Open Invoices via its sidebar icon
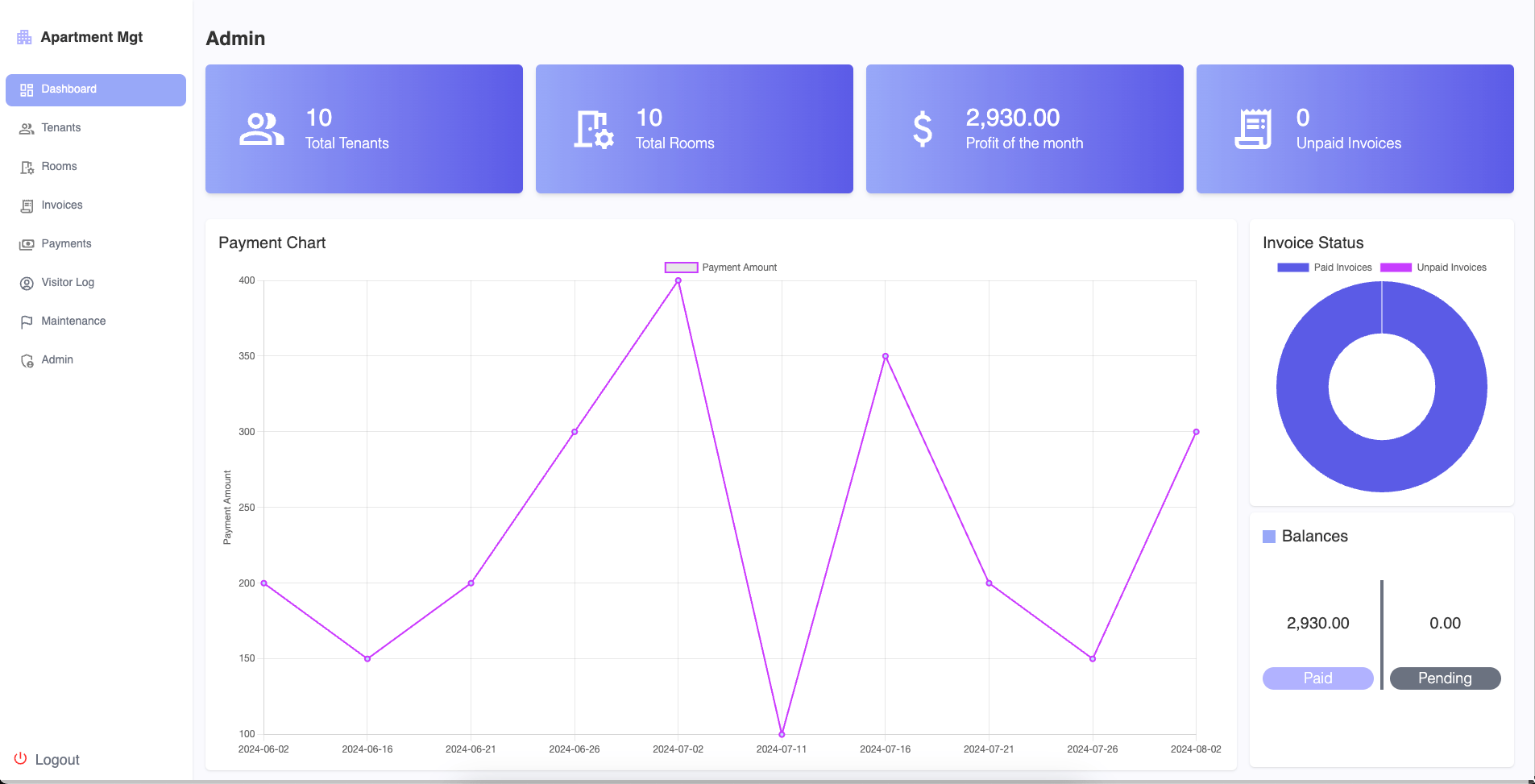1535x784 pixels. [26, 205]
